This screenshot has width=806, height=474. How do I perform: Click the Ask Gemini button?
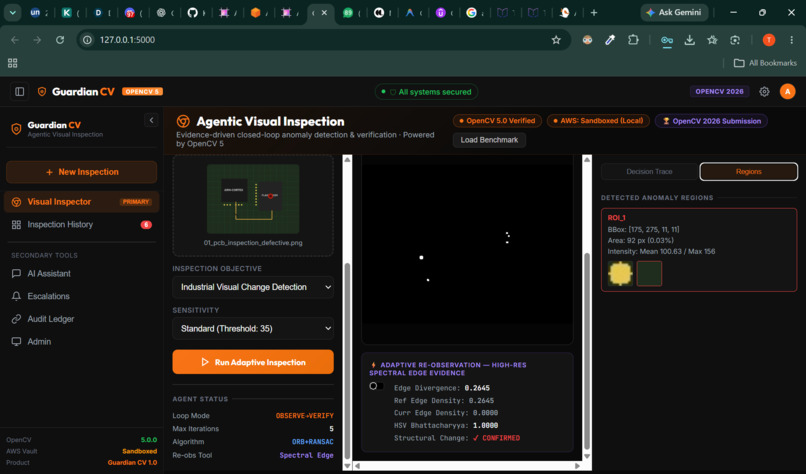[x=674, y=12]
